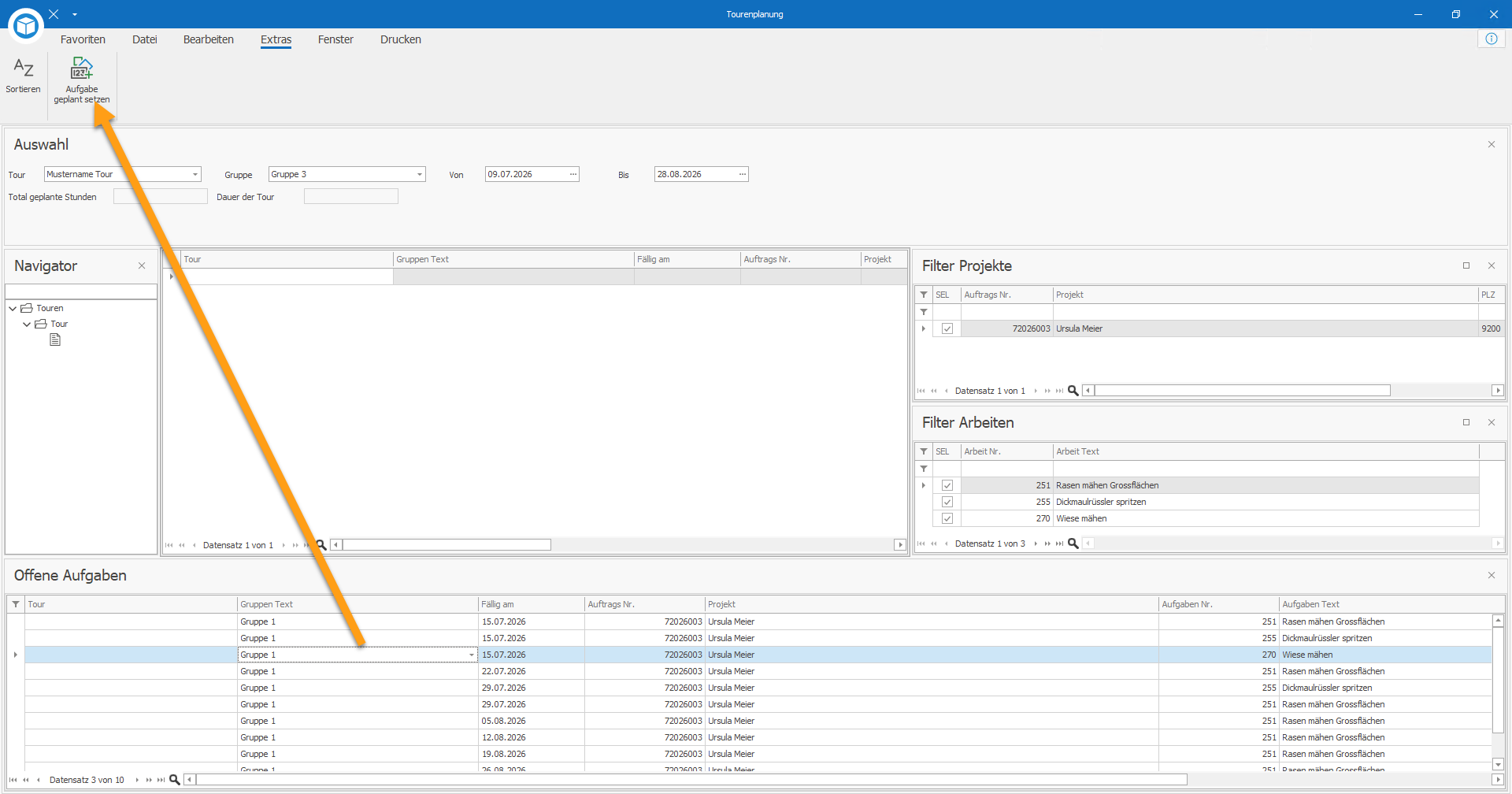Image resolution: width=1512 pixels, height=794 pixels.
Task: Go to first record in Offene Aufgaben
Action: (x=13, y=780)
